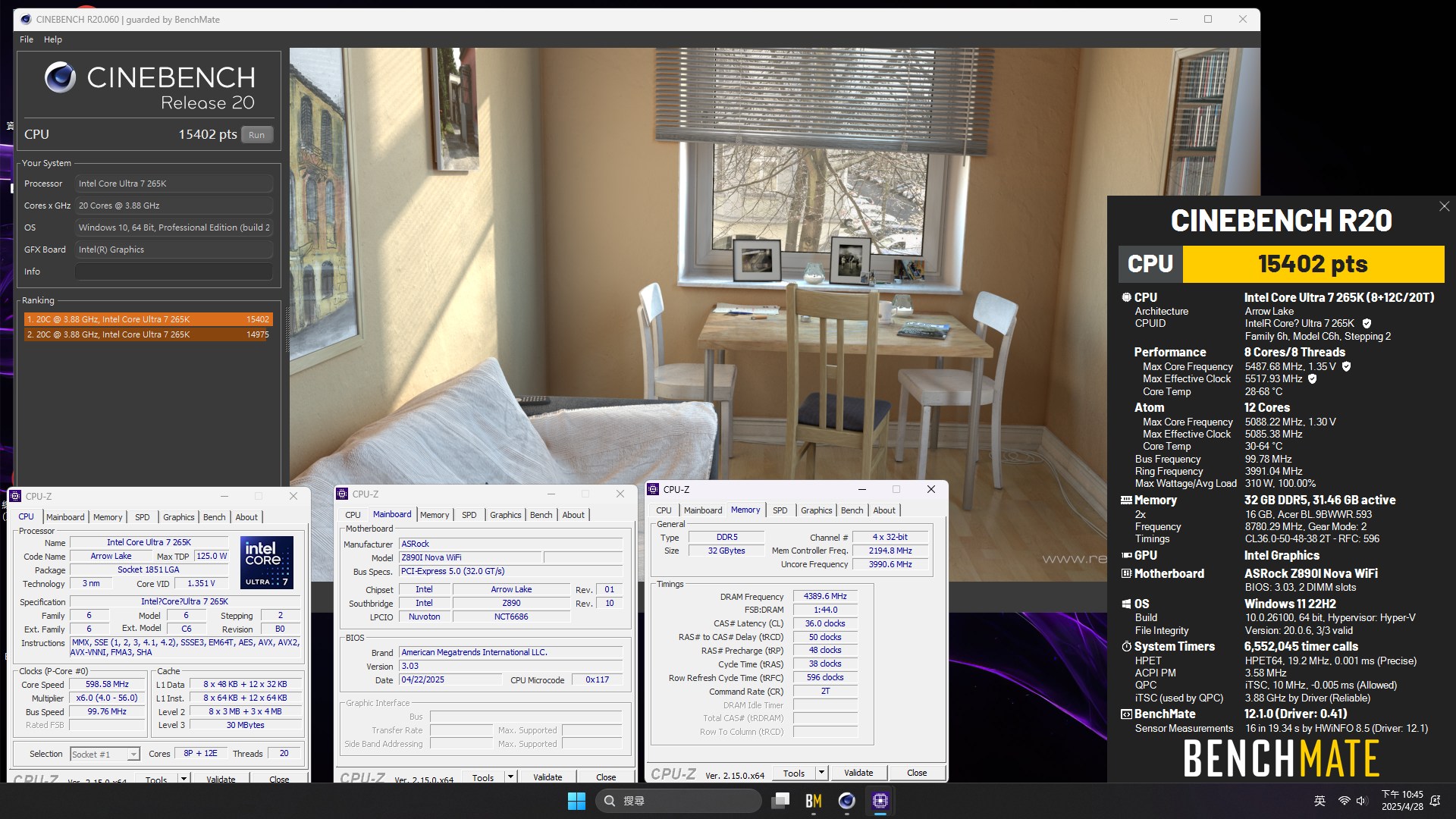
Task: Click Level 3 cache 30 MBytes value
Action: tap(246, 725)
